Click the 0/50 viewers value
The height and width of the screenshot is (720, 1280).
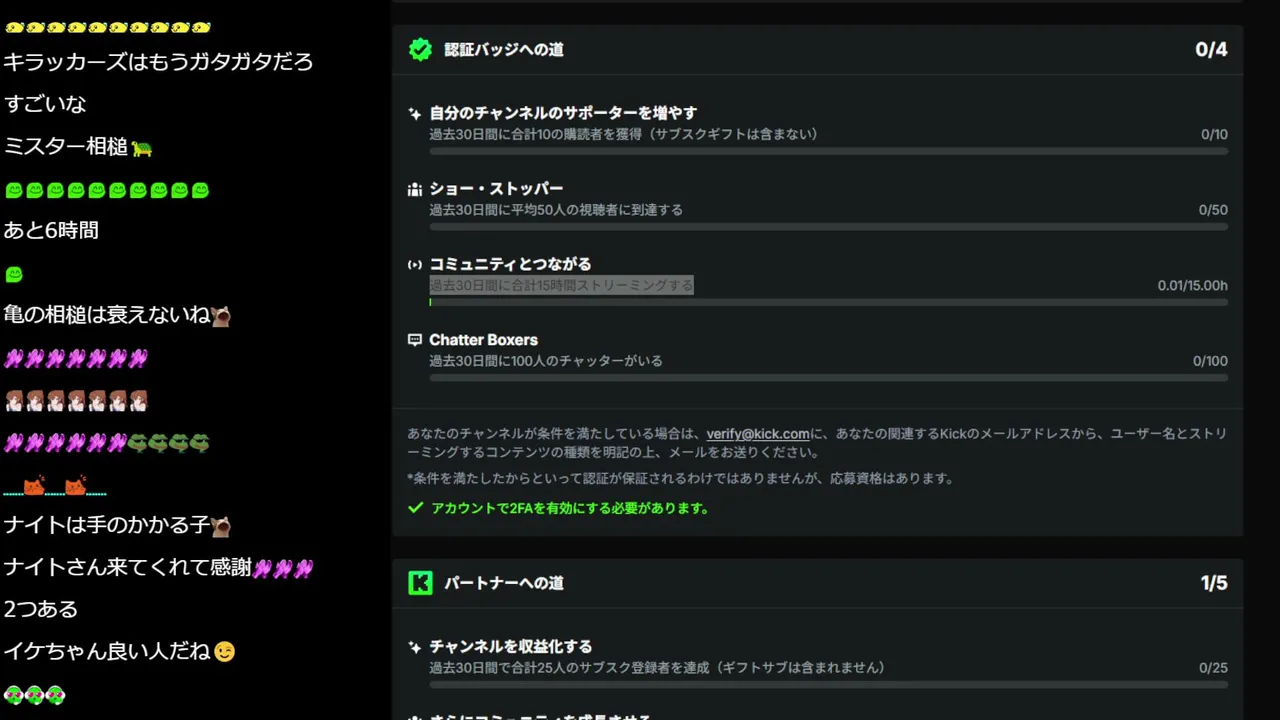[x=1213, y=210]
